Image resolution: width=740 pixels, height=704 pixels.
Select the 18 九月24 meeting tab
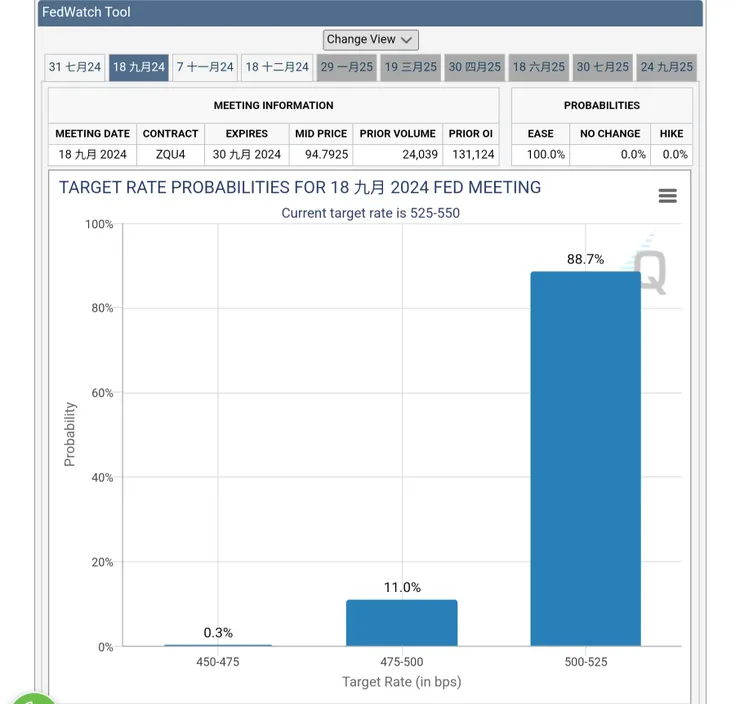pyautogui.click(x=138, y=67)
